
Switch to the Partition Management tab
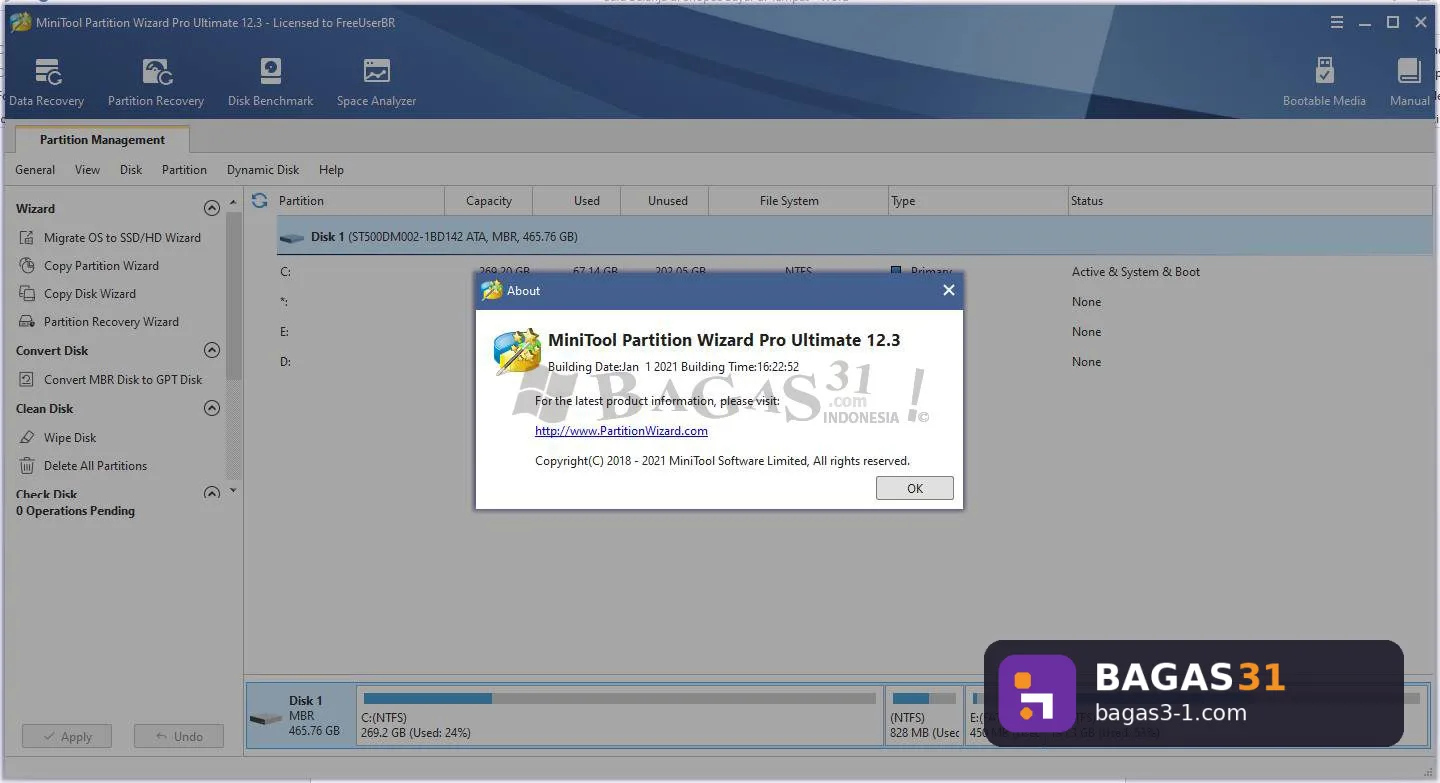pyautogui.click(x=102, y=140)
